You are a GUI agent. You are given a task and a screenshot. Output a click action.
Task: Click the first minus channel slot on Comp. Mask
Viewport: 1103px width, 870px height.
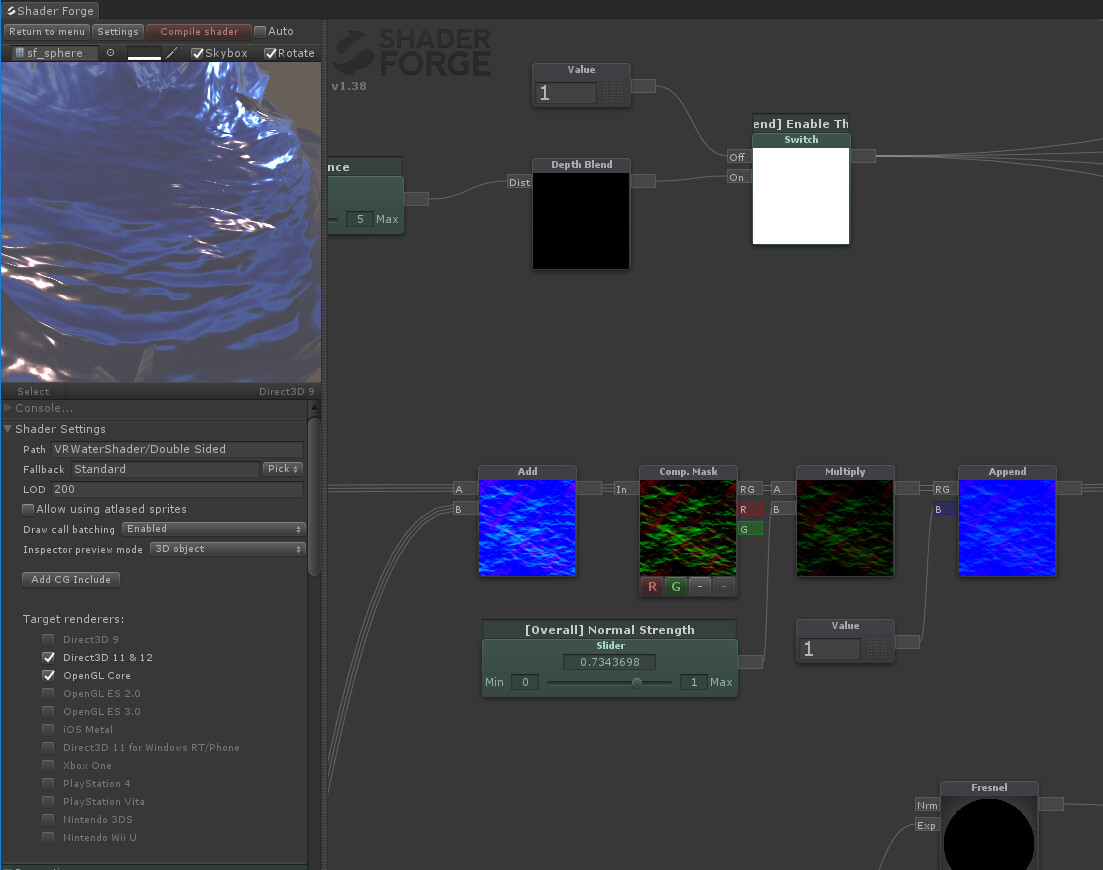click(700, 587)
